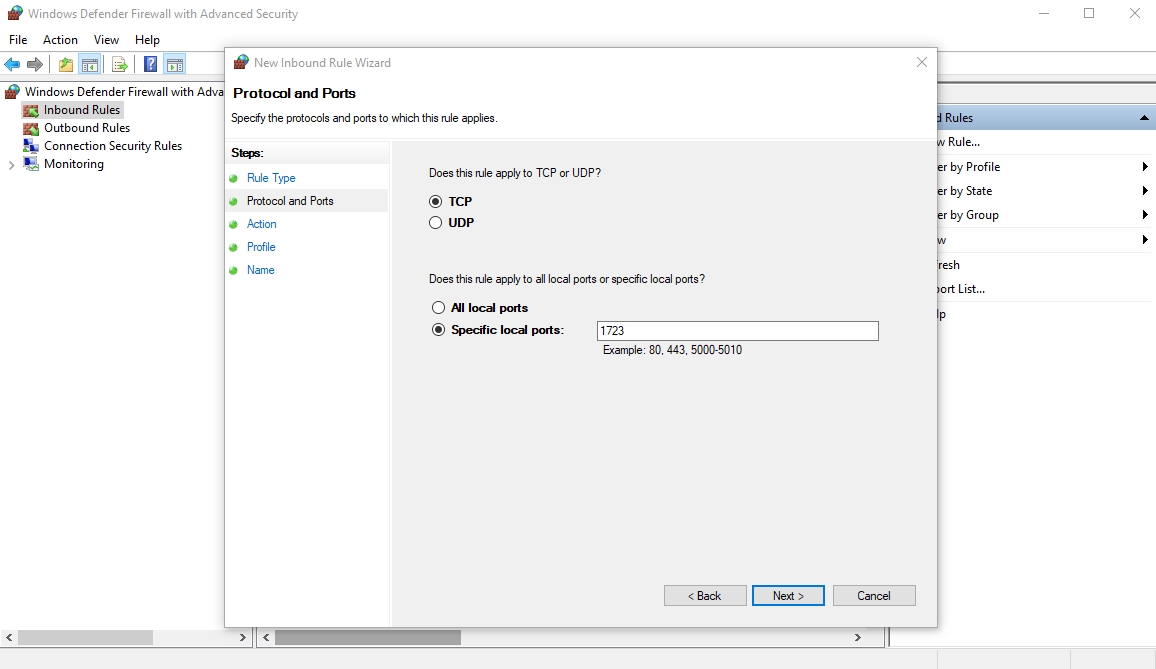
Task: Click the New Rule action in Actions pane
Action: click(959, 142)
